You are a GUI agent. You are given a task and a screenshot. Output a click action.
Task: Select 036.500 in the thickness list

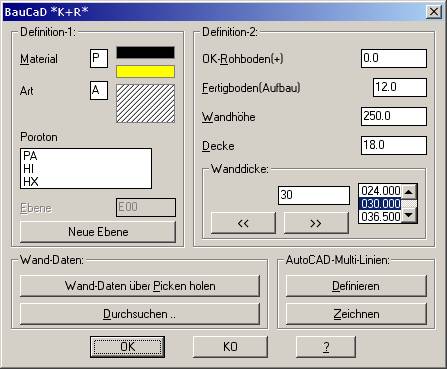point(381,217)
